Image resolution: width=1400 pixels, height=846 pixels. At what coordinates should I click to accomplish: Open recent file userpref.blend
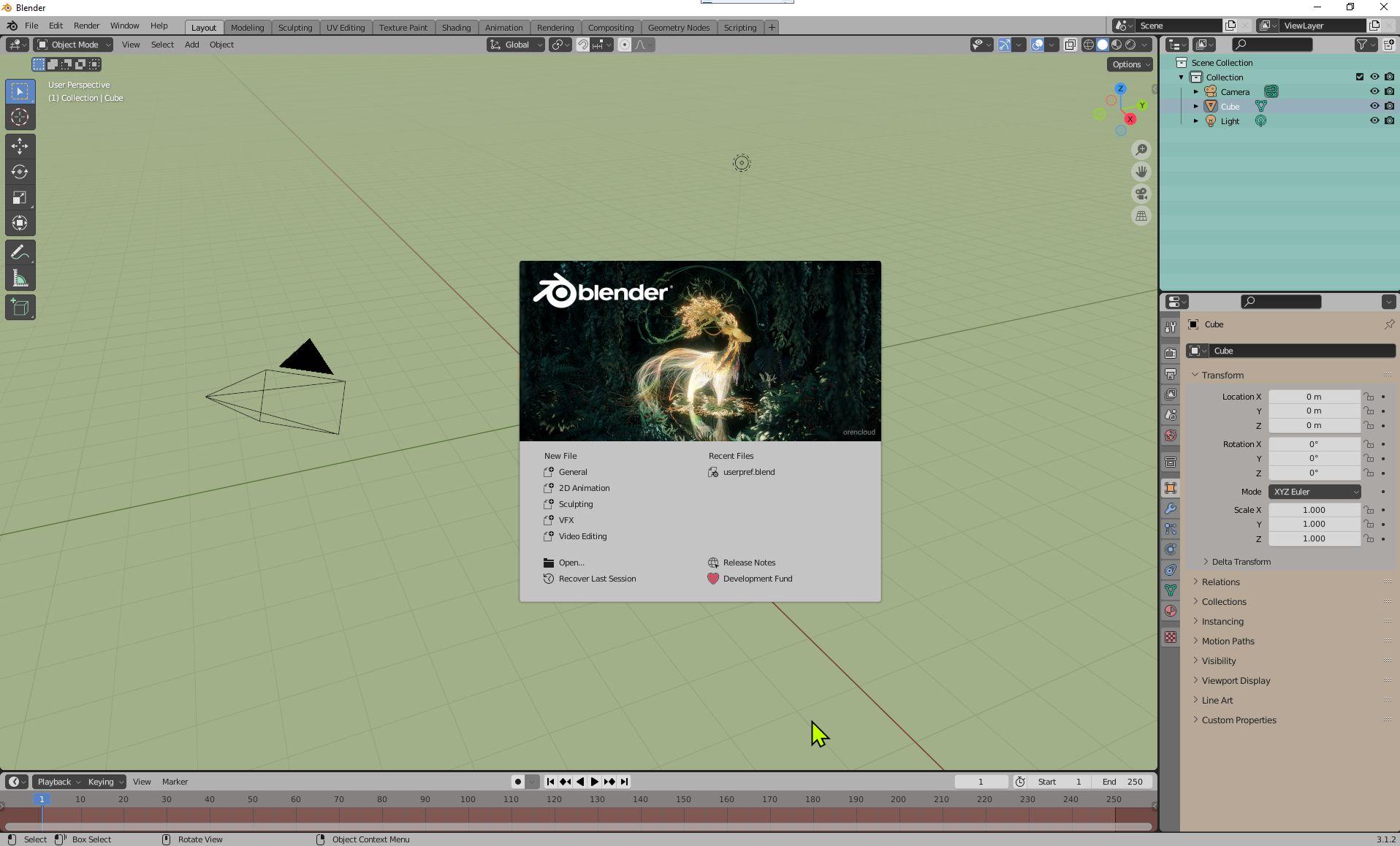point(742,473)
